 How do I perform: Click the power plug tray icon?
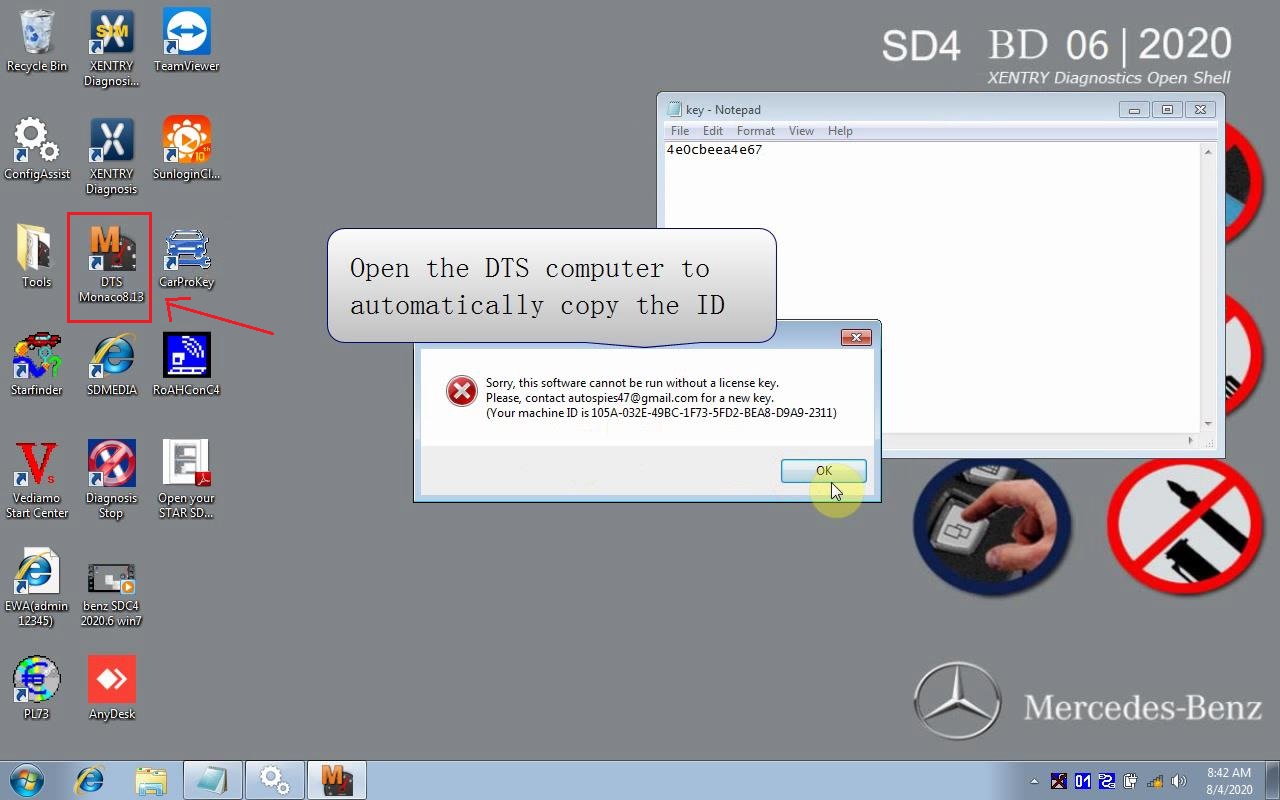[1131, 781]
